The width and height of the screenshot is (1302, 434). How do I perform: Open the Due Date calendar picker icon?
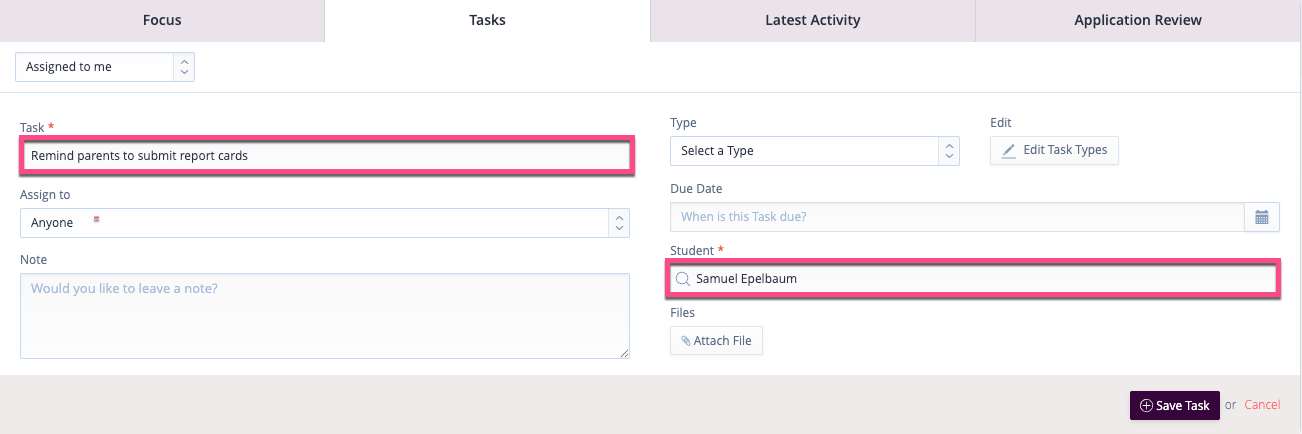(x=1261, y=217)
